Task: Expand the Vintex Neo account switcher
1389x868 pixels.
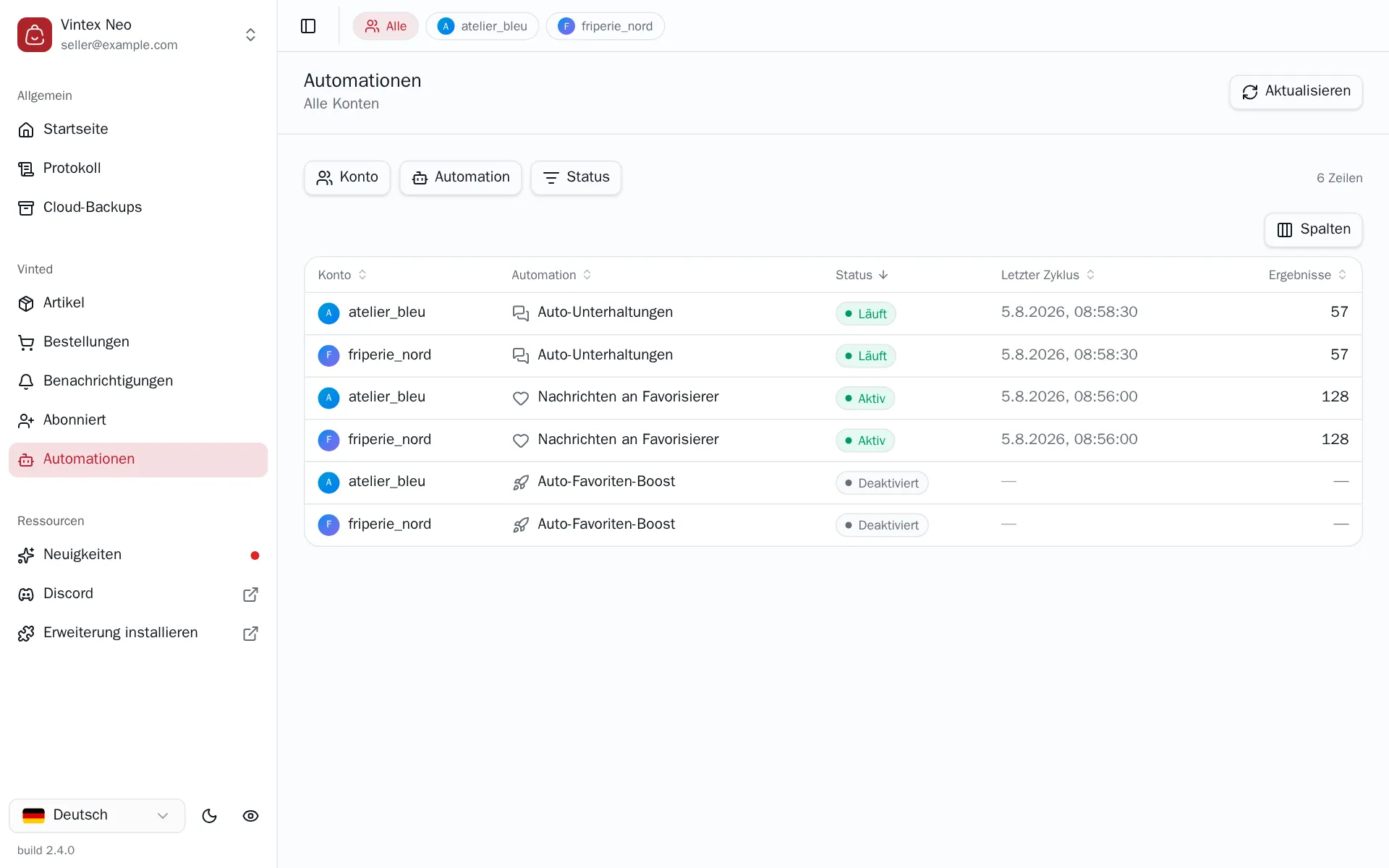Action: (x=250, y=35)
